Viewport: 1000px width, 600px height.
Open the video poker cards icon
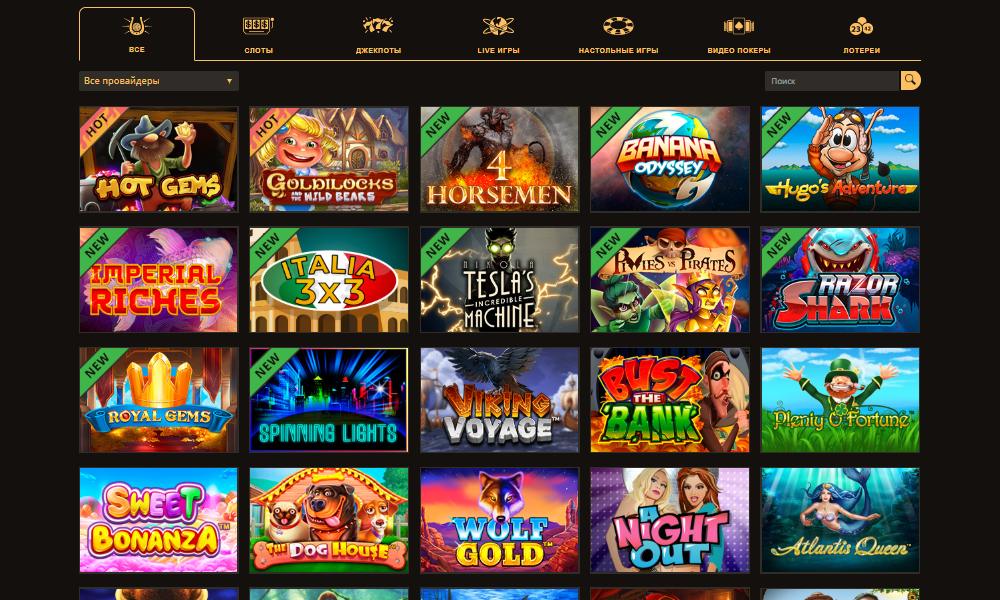click(739, 26)
